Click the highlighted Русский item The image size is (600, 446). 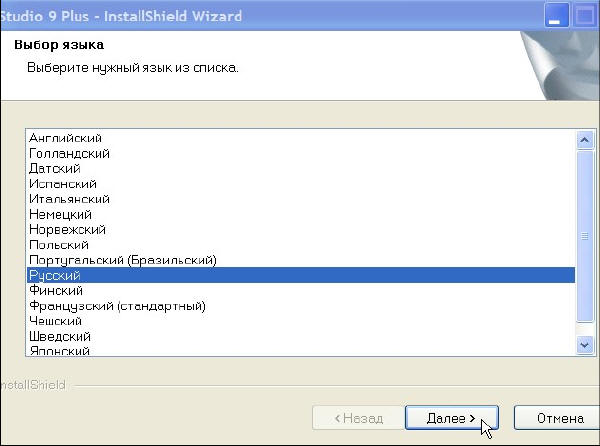55,275
